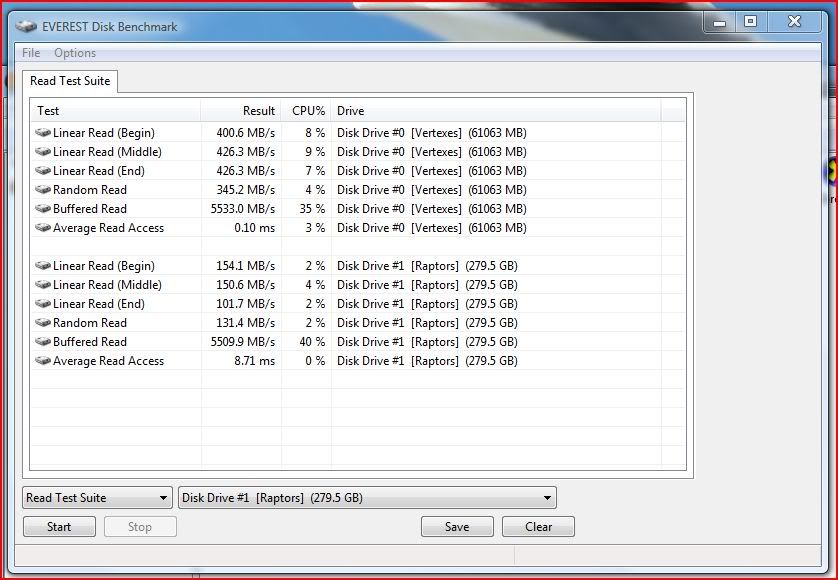Click Vertexes drive text in Buffered Read row
Screen dimensions: 838x580
coord(431,208)
